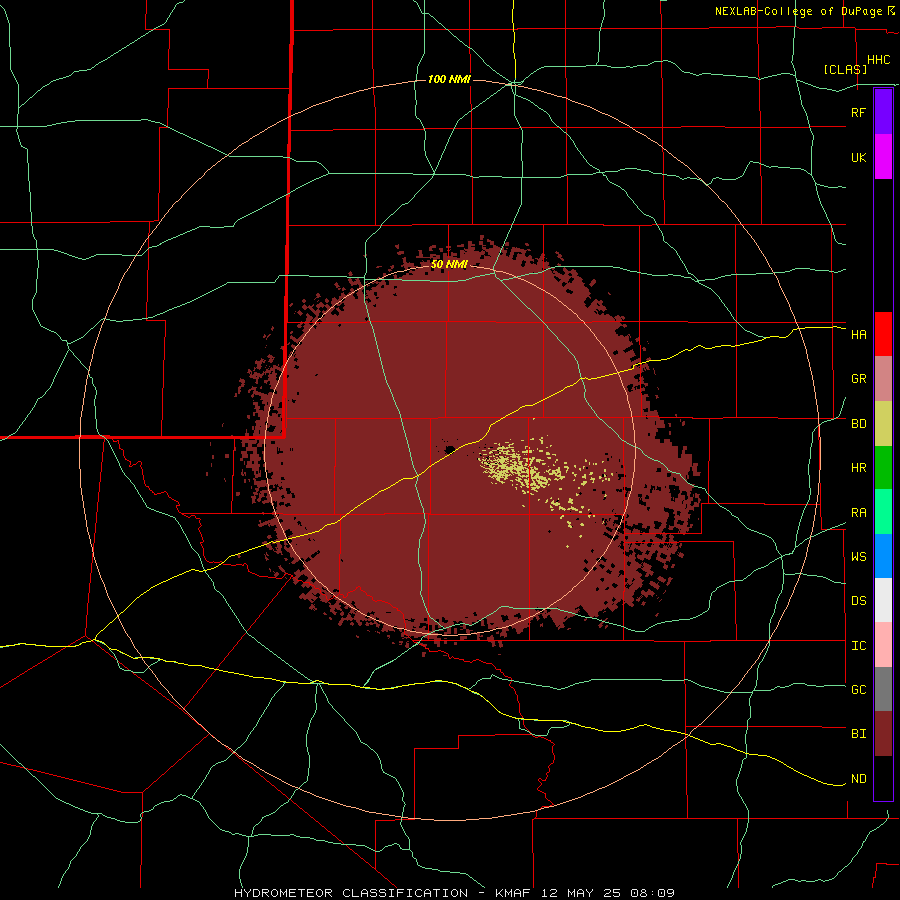This screenshot has height=900, width=900.
Task: Click the GC legend label
Action: 858,690
